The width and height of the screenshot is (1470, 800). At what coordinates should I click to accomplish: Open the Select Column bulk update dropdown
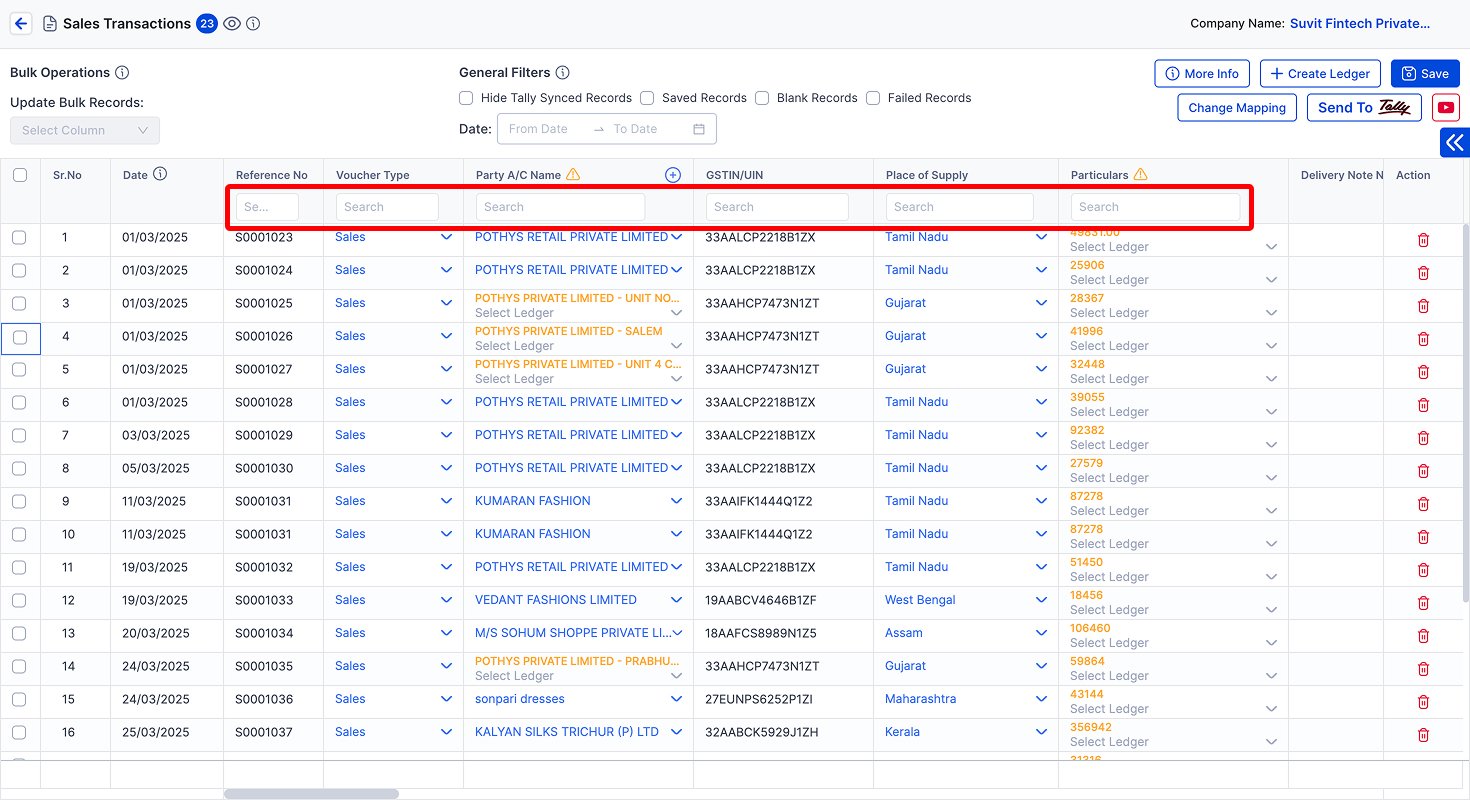[x=85, y=130]
